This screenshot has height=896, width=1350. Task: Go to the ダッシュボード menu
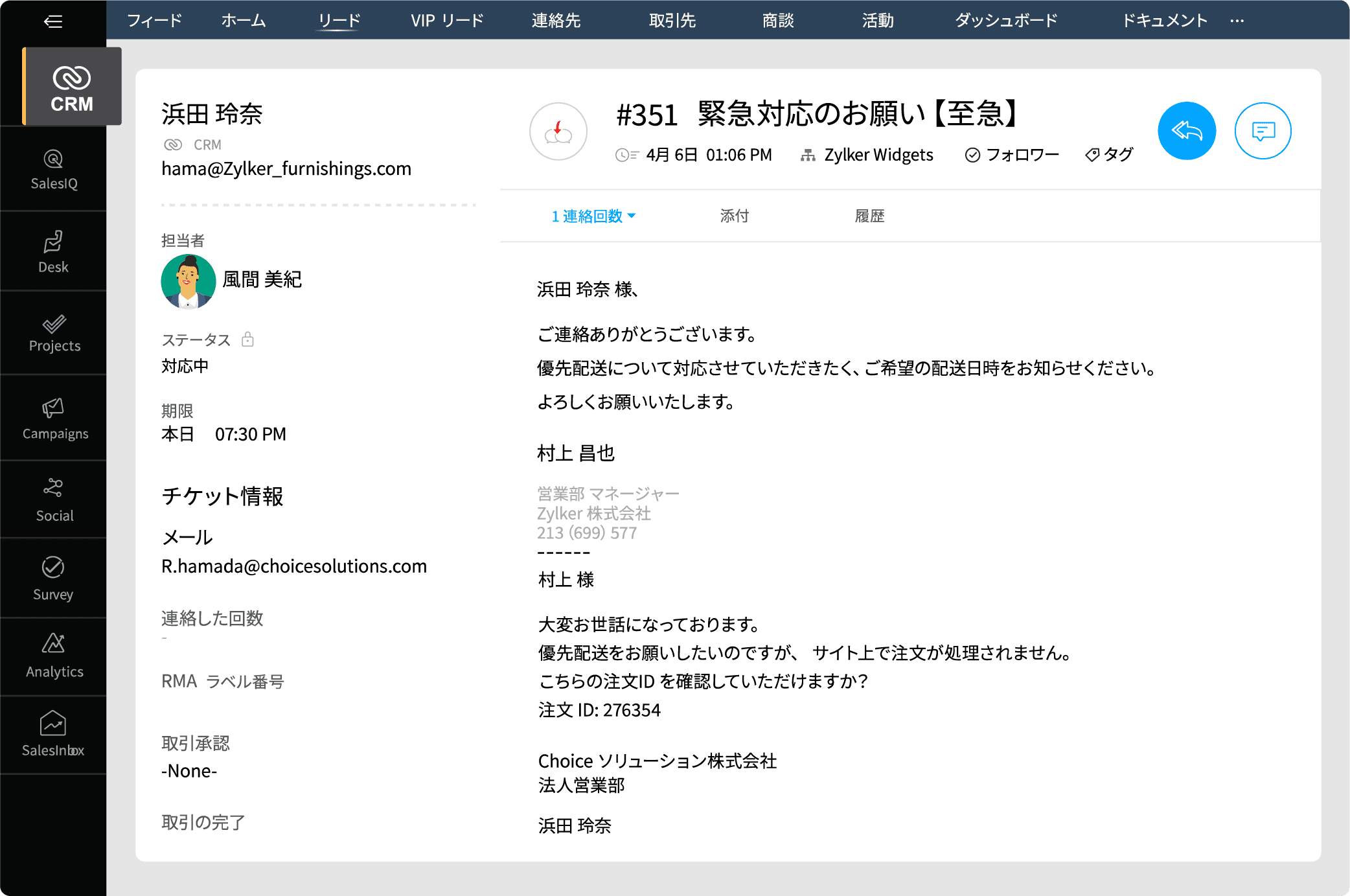point(1005,21)
